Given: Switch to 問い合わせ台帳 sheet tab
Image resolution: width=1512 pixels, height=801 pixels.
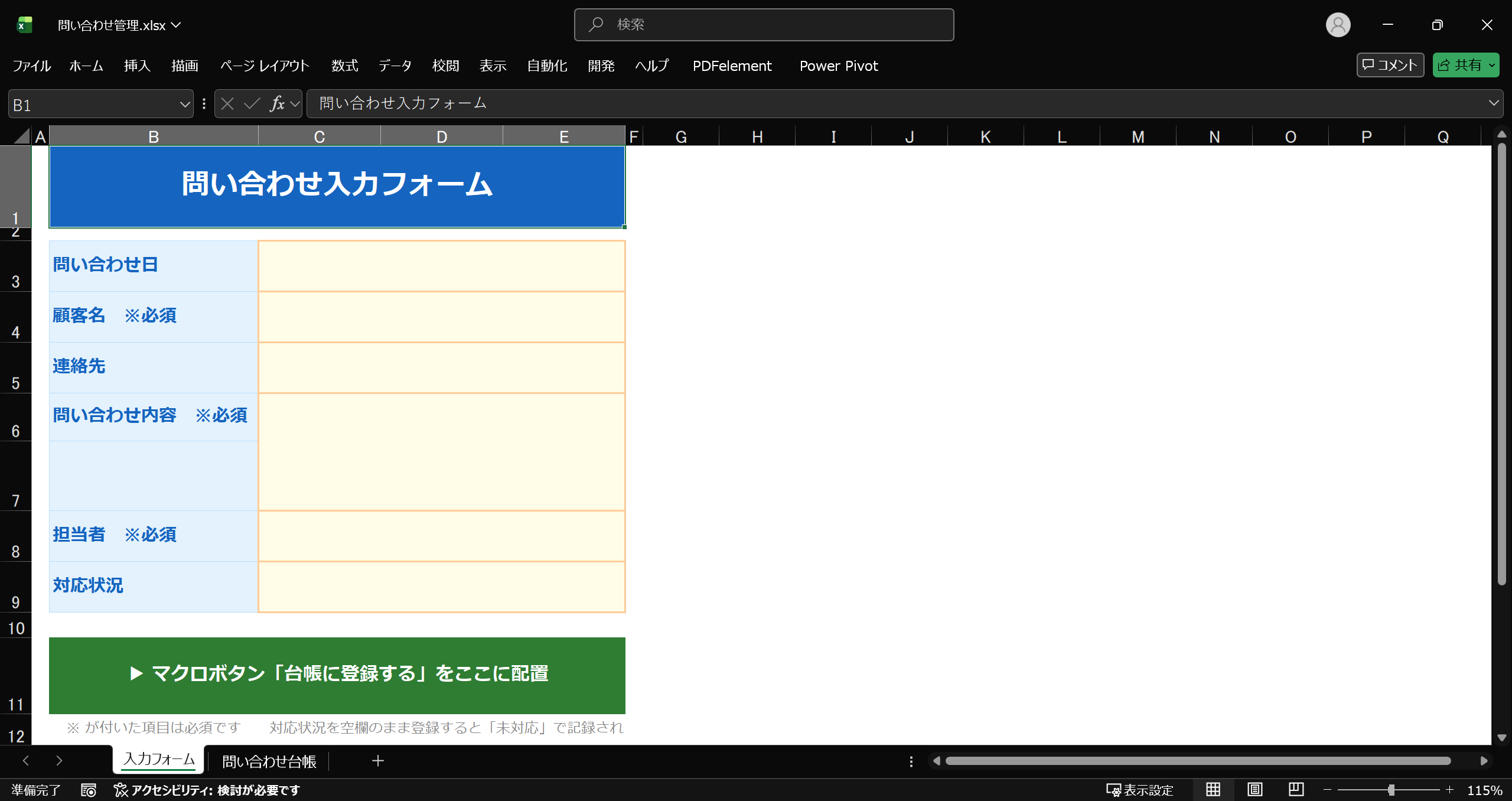Looking at the screenshot, I should pos(269,761).
